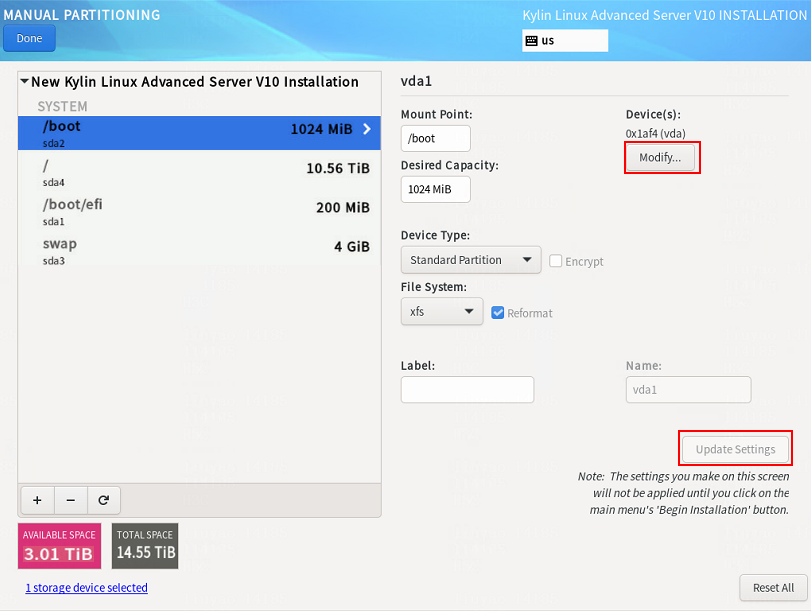Click the Available Space 3.01 TiB box
This screenshot has height=611, width=811.
click(59, 546)
